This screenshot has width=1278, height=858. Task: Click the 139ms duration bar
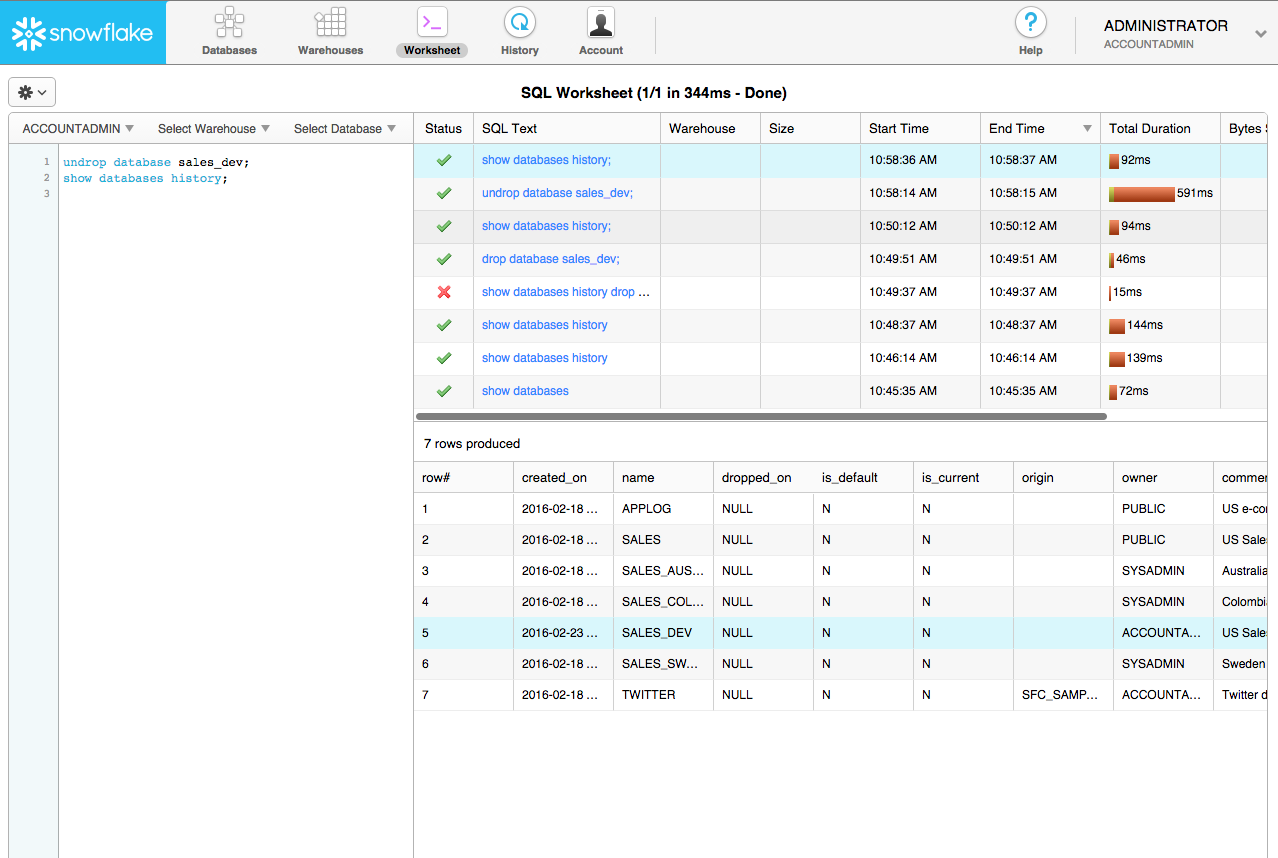[x=1117, y=358]
